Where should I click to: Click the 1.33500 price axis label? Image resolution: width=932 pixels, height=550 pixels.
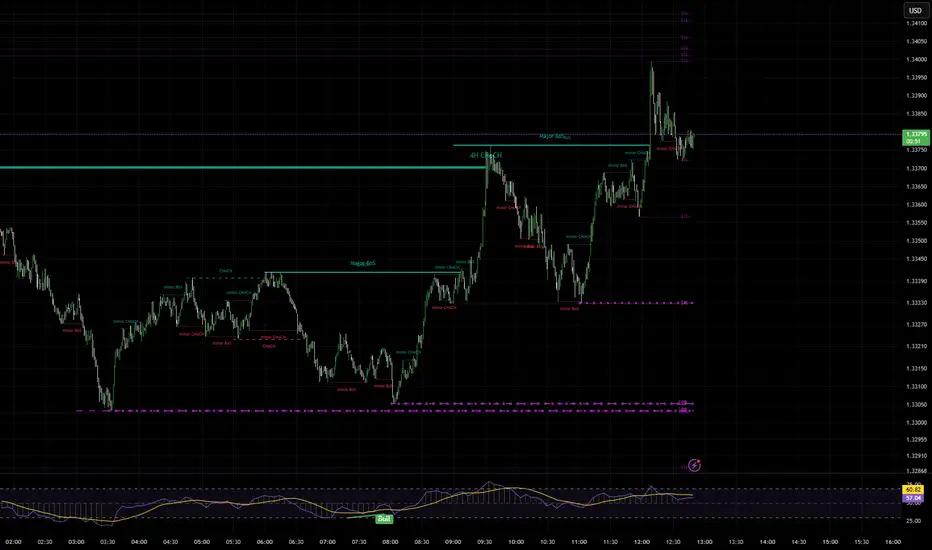pos(916,241)
